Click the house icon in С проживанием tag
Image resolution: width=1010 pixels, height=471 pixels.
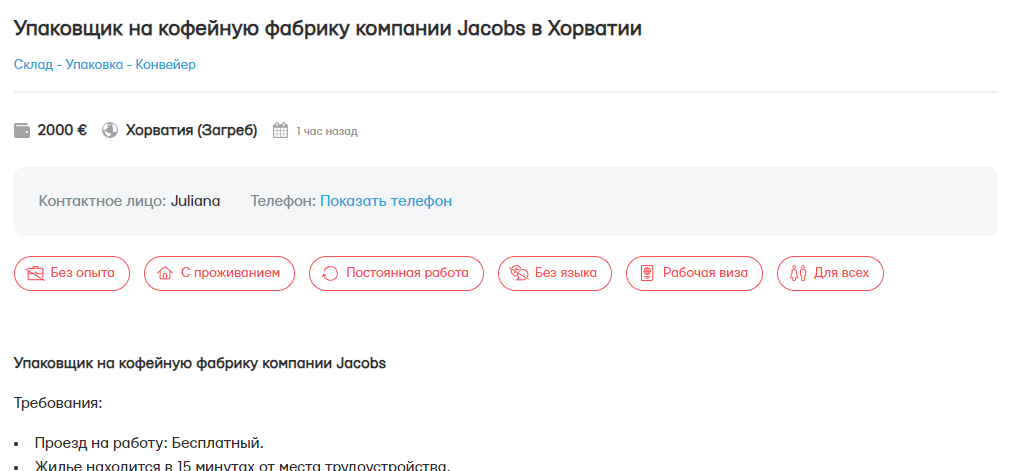point(166,273)
